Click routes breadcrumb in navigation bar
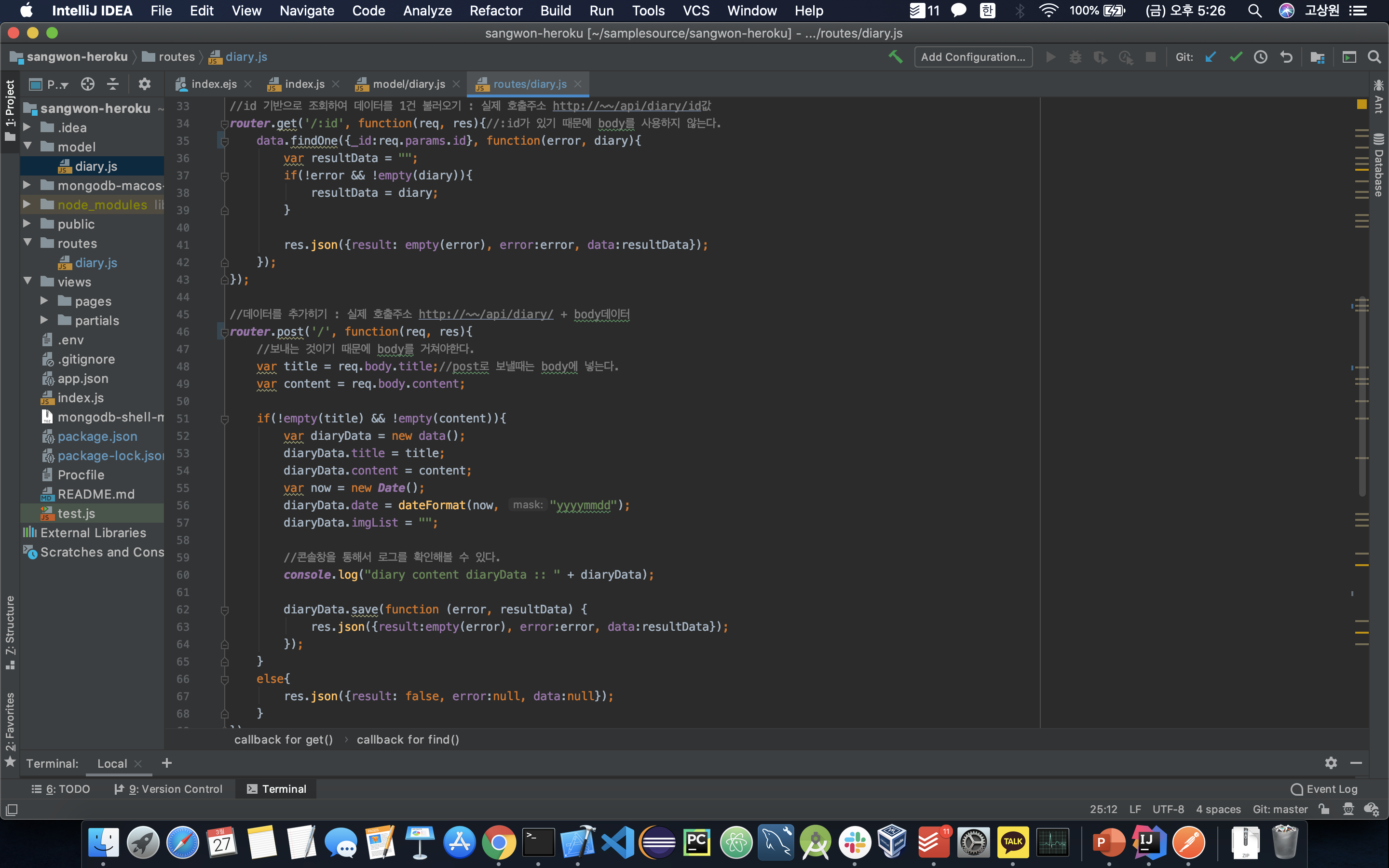 [169, 57]
